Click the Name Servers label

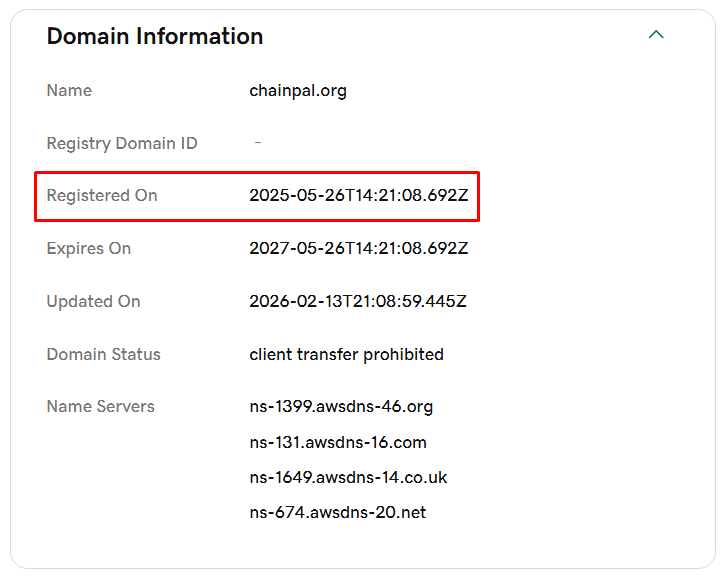coord(101,406)
